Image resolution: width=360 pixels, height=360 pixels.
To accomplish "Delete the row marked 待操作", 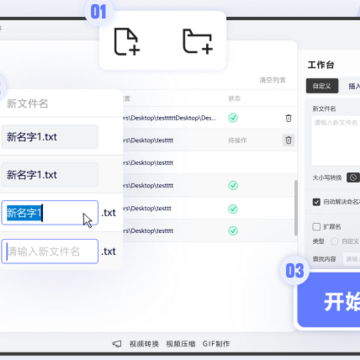I will click(x=289, y=140).
